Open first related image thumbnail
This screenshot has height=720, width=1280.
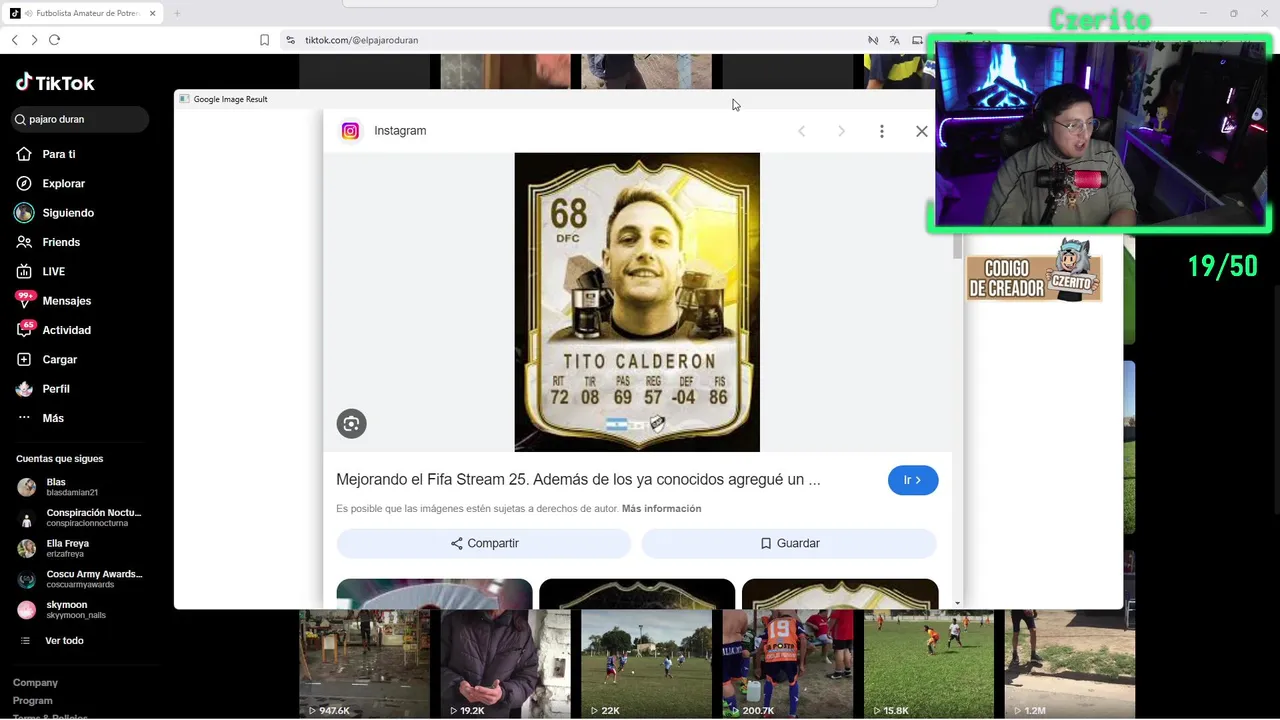click(x=434, y=594)
